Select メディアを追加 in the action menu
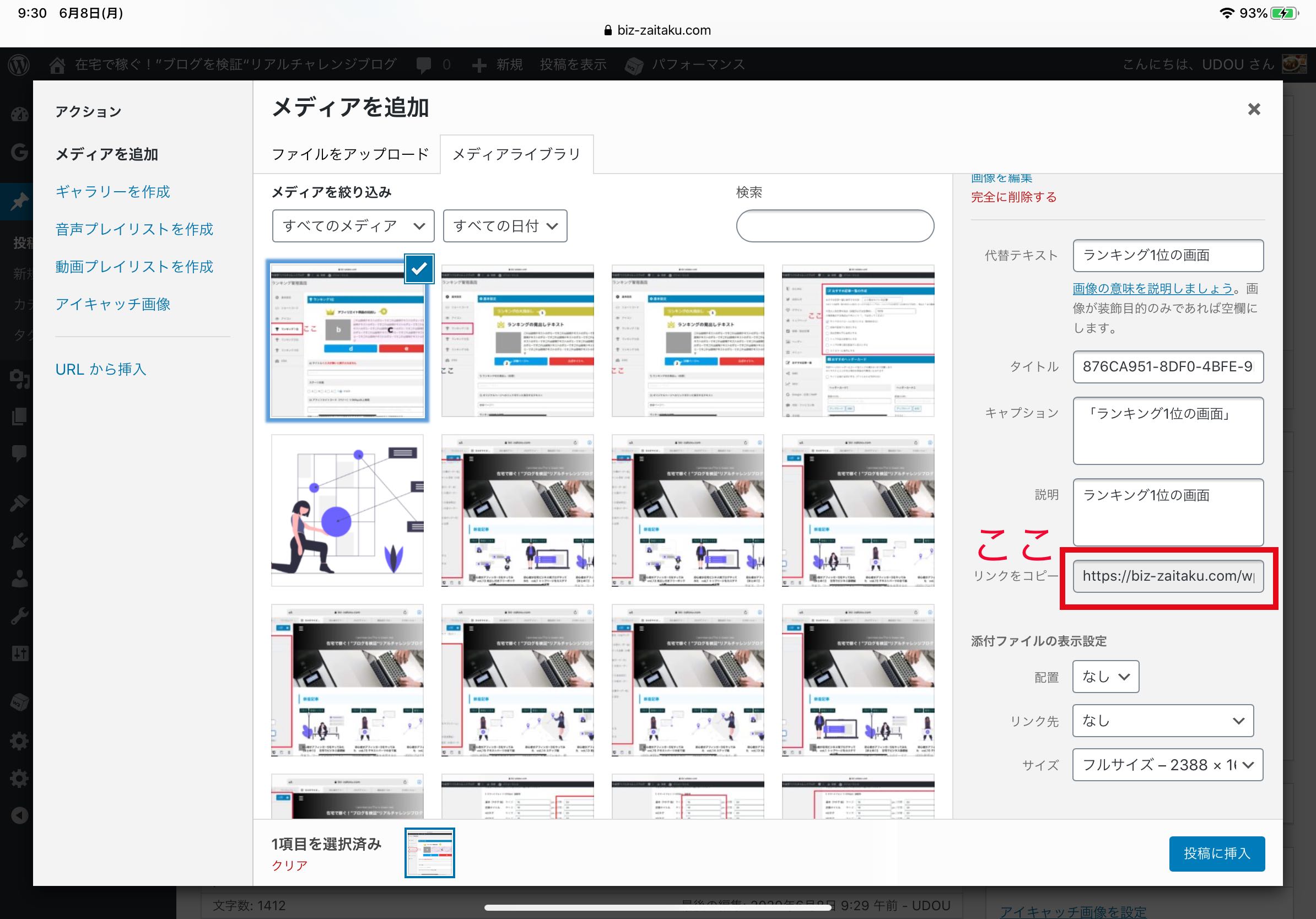Viewport: 1316px width, 919px height. click(x=106, y=154)
